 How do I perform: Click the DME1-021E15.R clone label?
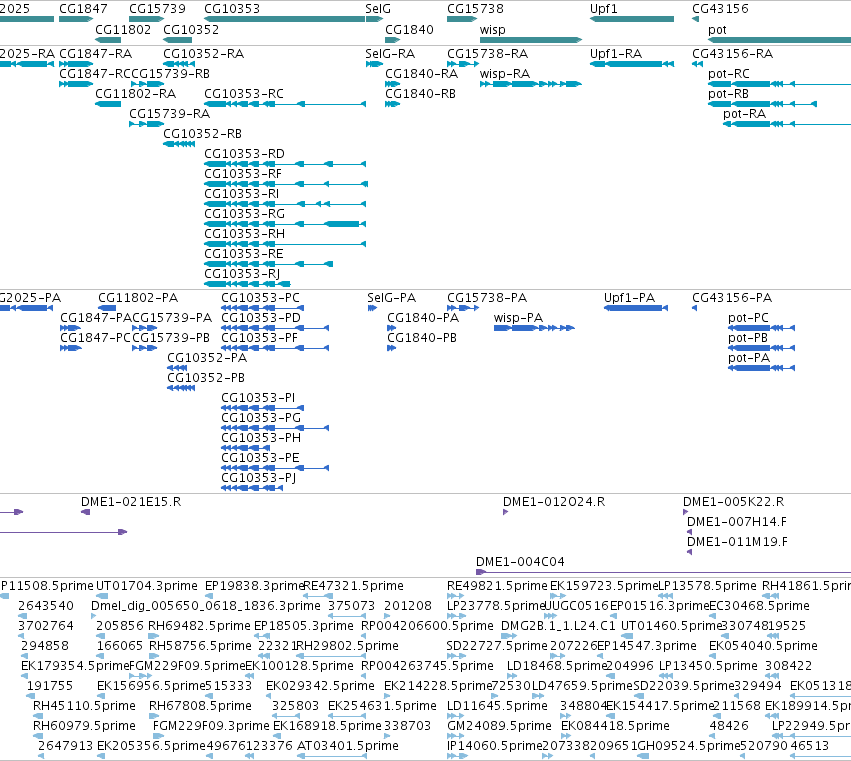click(x=131, y=502)
